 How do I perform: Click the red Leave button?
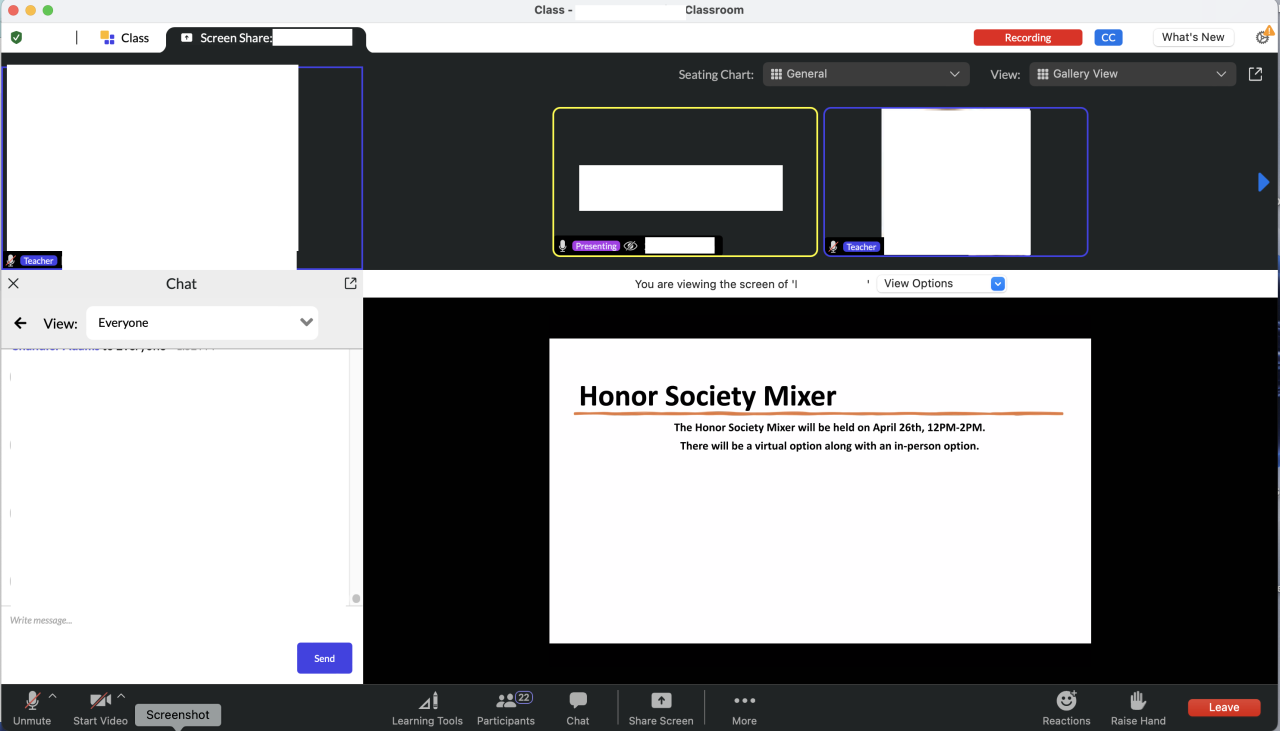[x=1224, y=707]
